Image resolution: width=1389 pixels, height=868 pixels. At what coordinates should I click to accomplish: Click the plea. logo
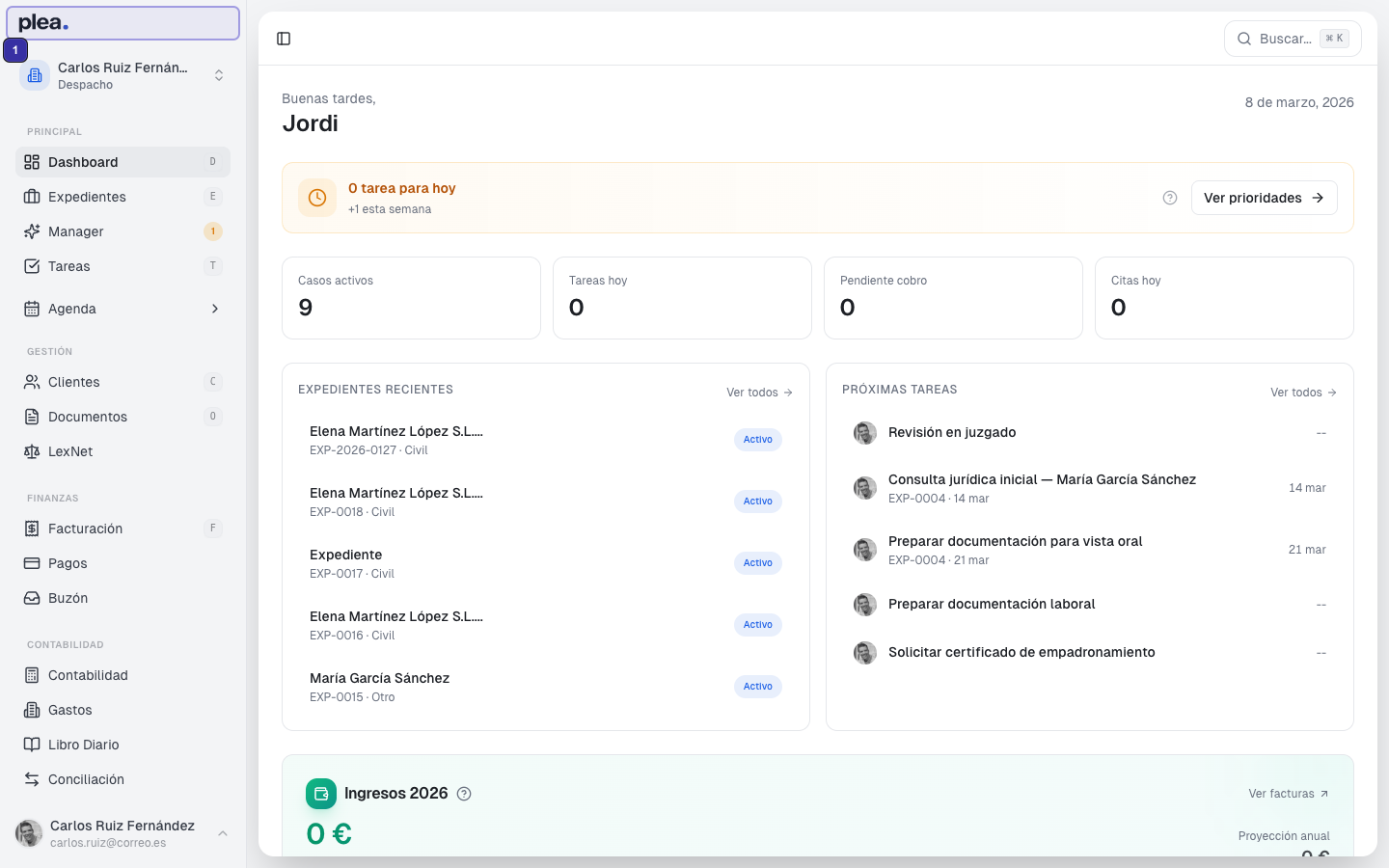pyautogui.click(x=43, y=22)
